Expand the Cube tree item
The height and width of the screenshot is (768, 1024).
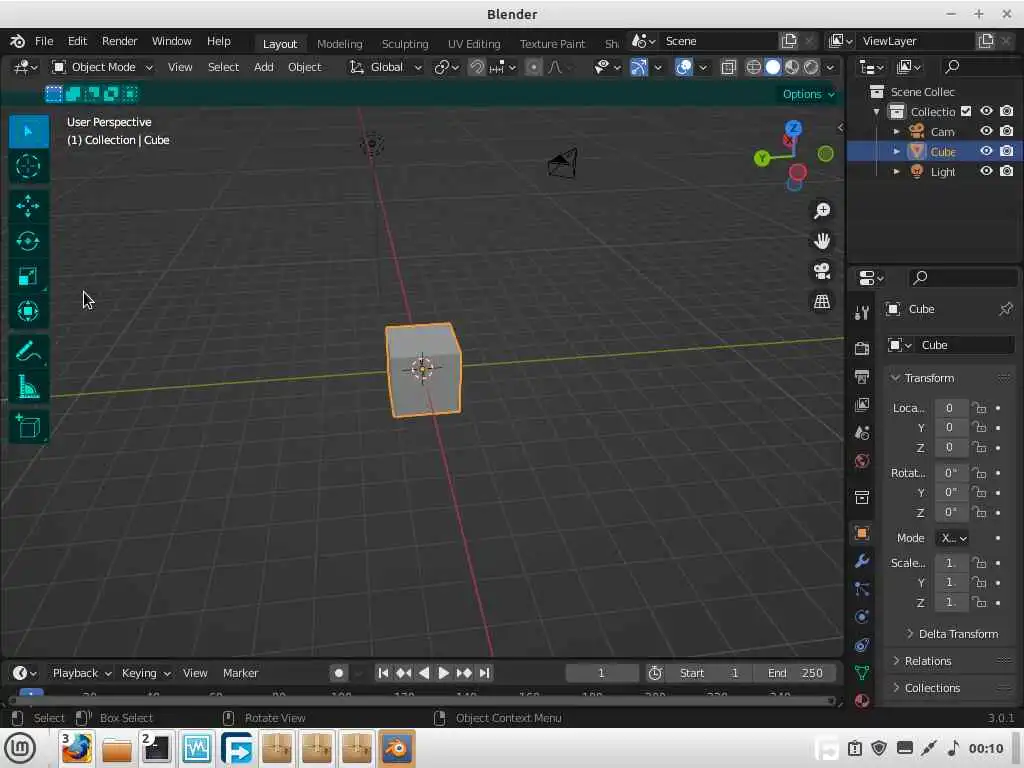897,152
